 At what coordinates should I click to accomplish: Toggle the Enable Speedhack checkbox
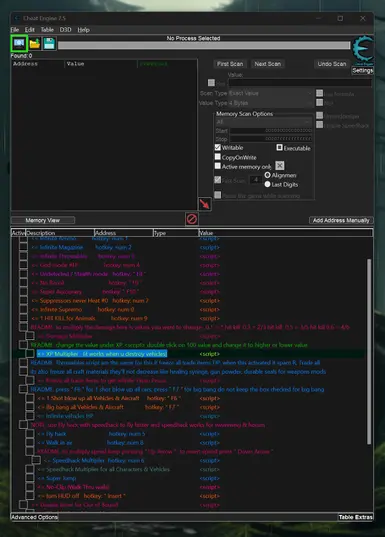point(320,125)
